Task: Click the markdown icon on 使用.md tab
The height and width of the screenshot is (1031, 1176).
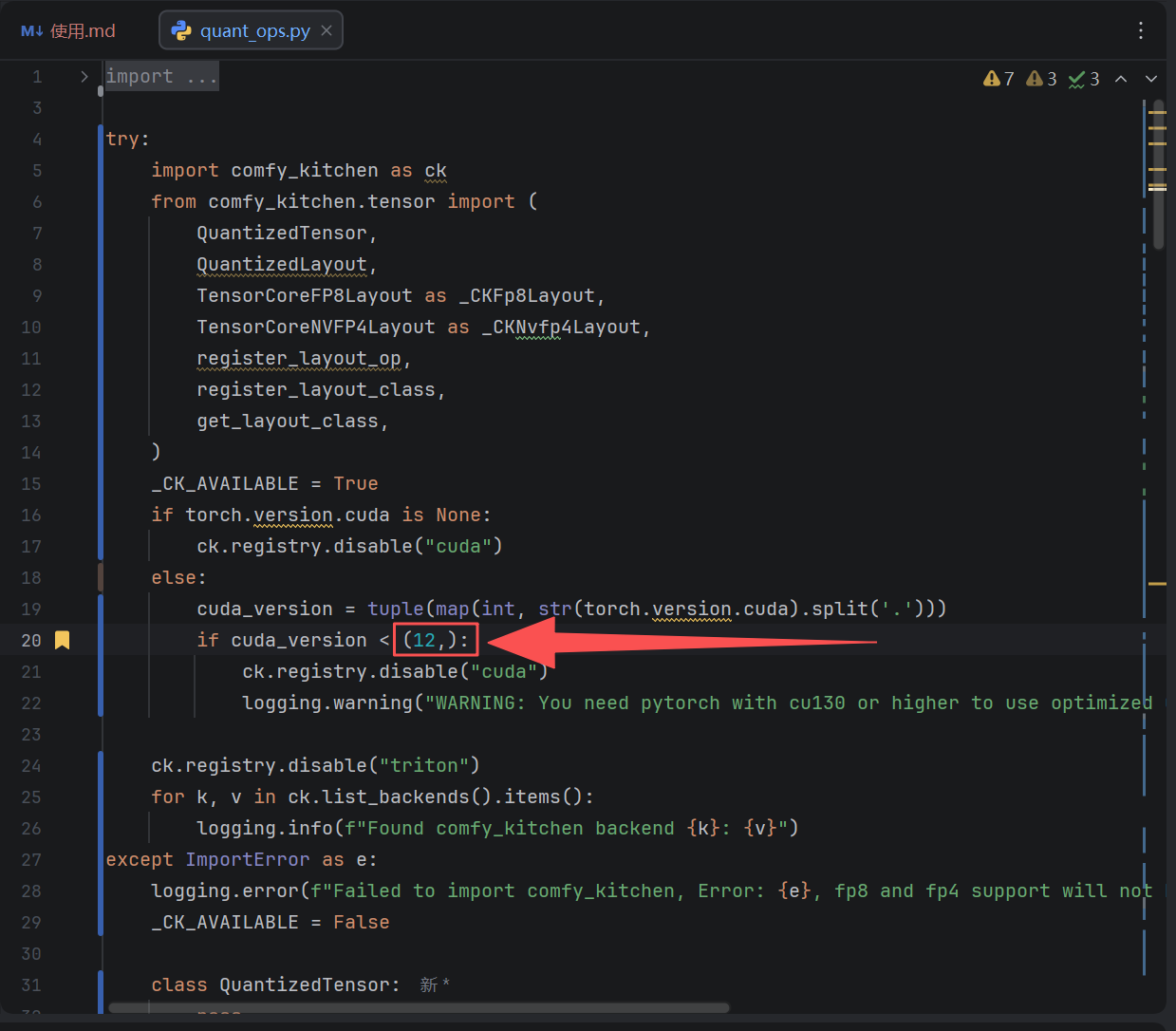Action: point(32,31)
